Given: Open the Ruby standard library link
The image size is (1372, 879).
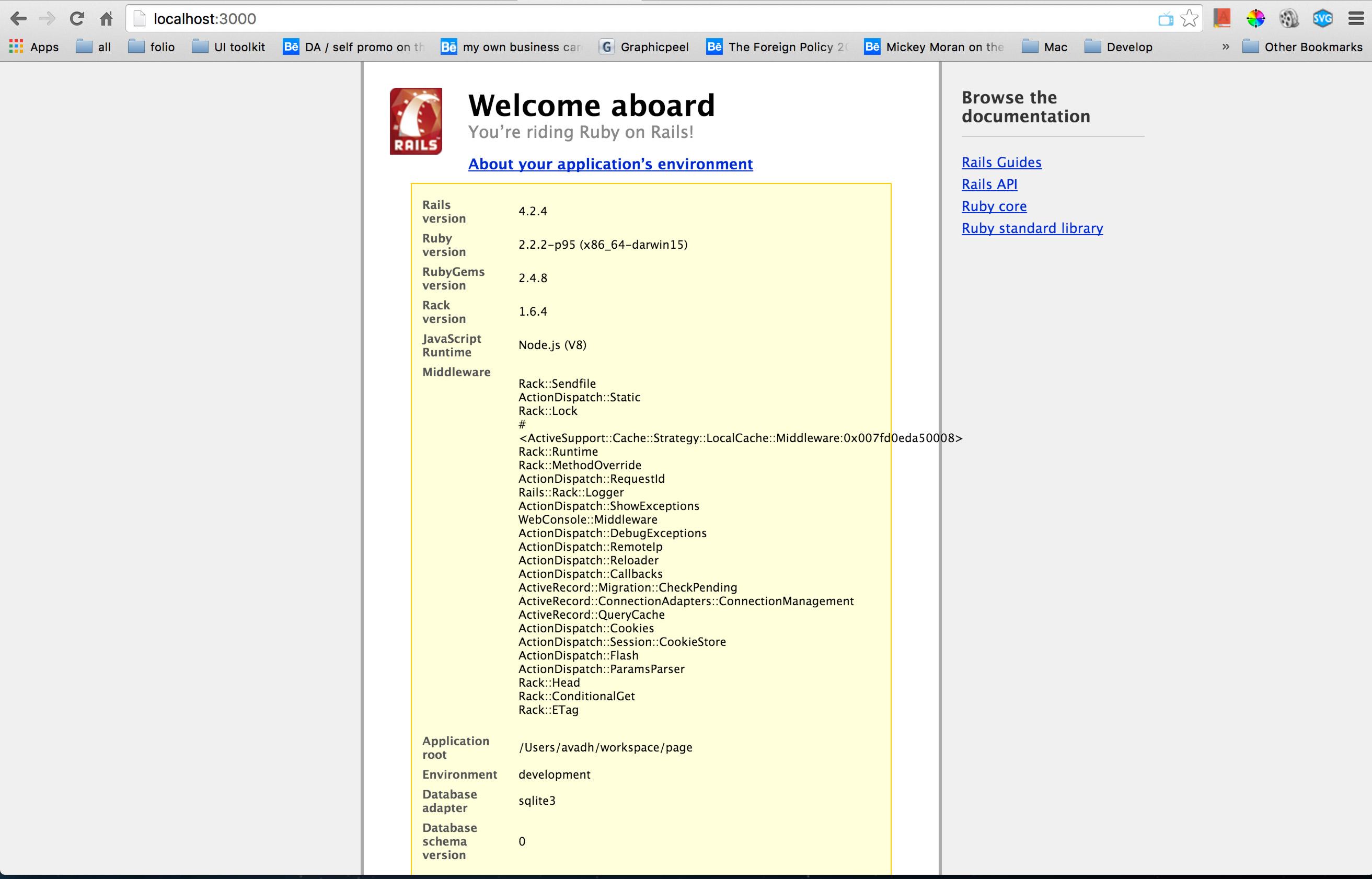Looking at the screenshot, I should (1032, 228).
